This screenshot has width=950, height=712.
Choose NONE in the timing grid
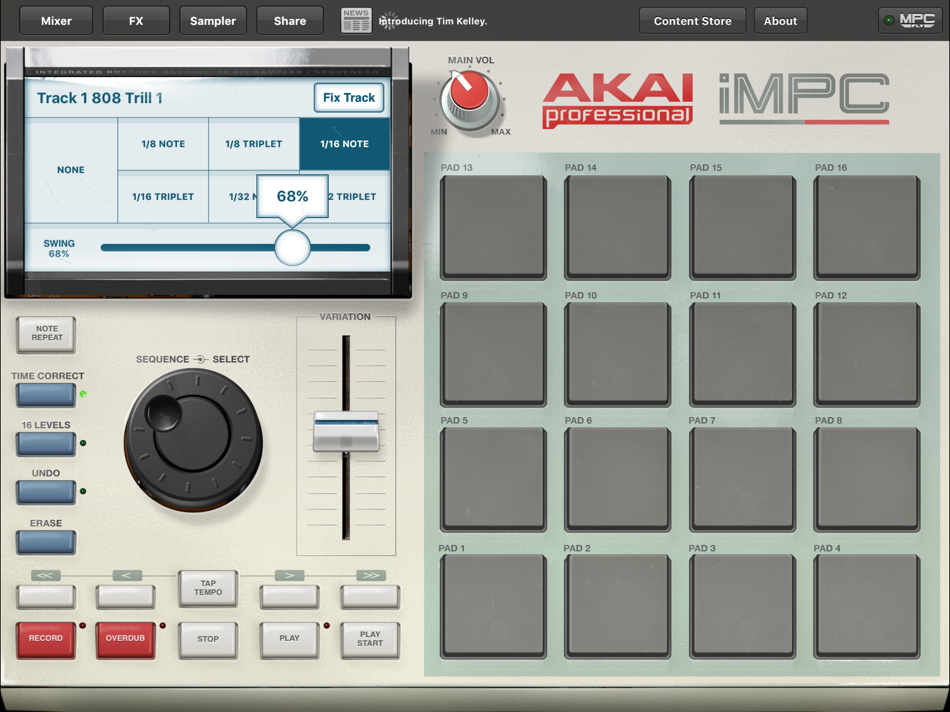70,170
